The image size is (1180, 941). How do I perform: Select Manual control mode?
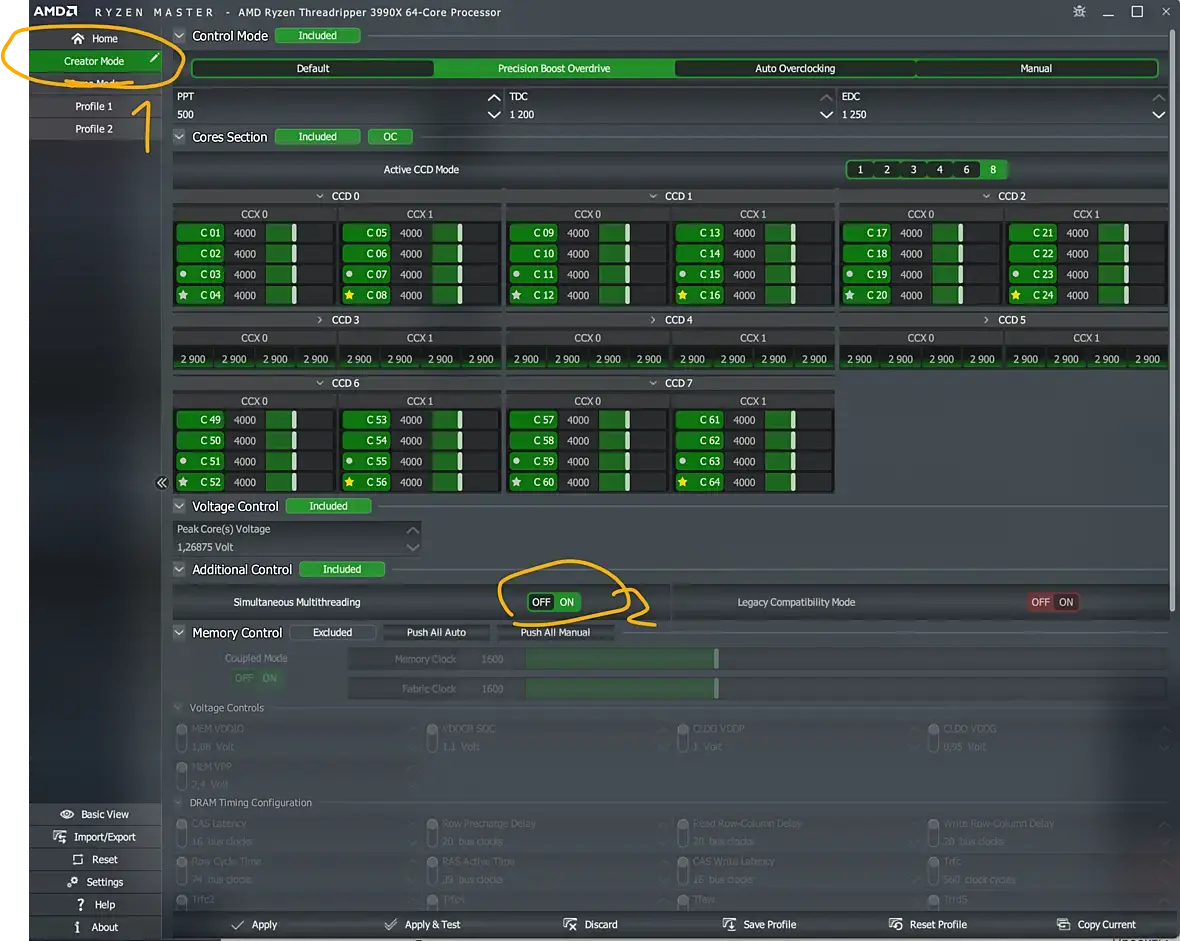(1036, 69)
